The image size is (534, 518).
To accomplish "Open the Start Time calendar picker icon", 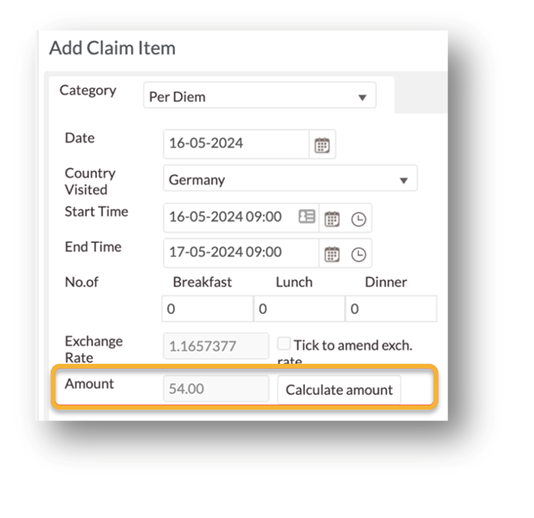I will tap(332, 219).
